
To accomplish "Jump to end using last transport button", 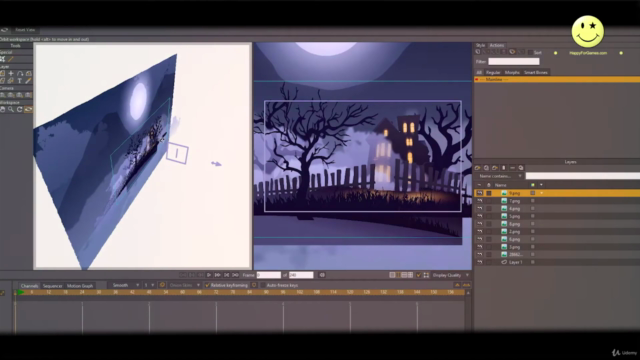I will pyautogui.click(x=236, y=275).
